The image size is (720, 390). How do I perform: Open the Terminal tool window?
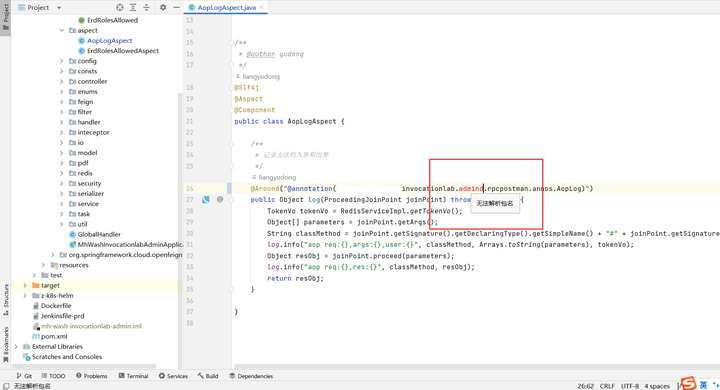[133, 376]
